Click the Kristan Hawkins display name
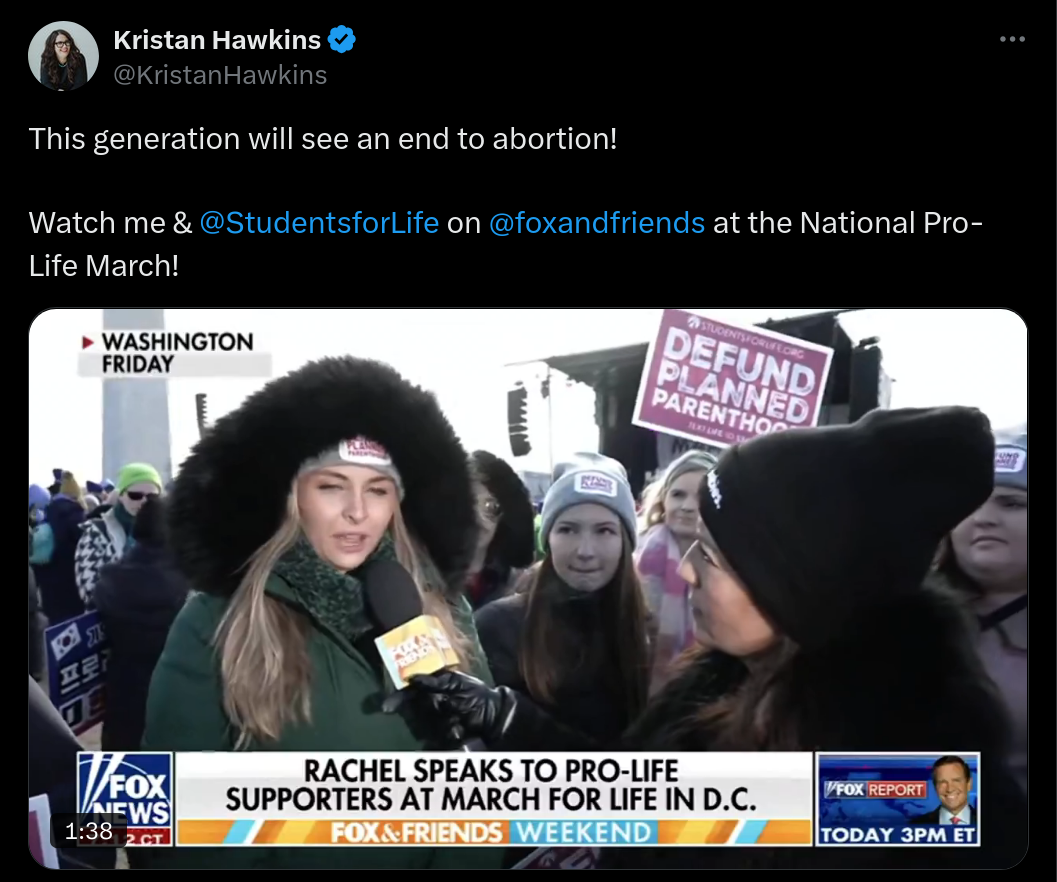Screen dimensions: 1057x882 pyautogui.click(x=216, y=40)
